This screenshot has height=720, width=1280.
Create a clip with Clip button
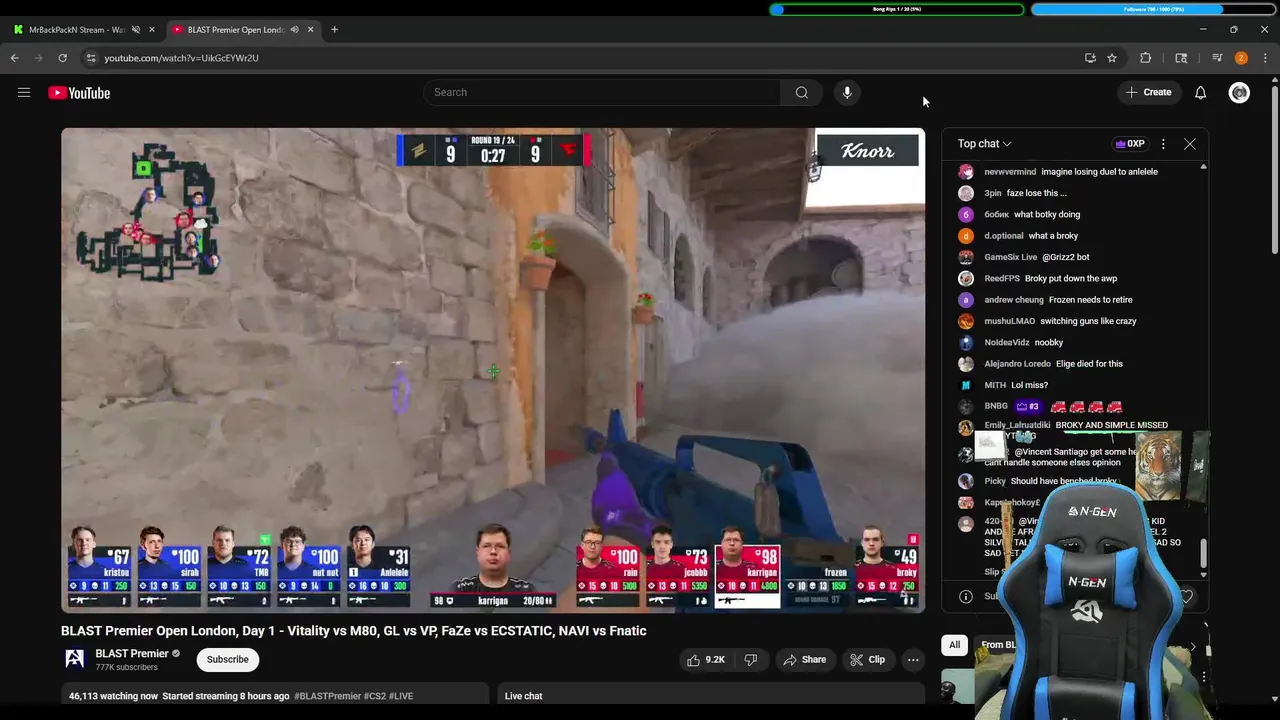point(867,660)
